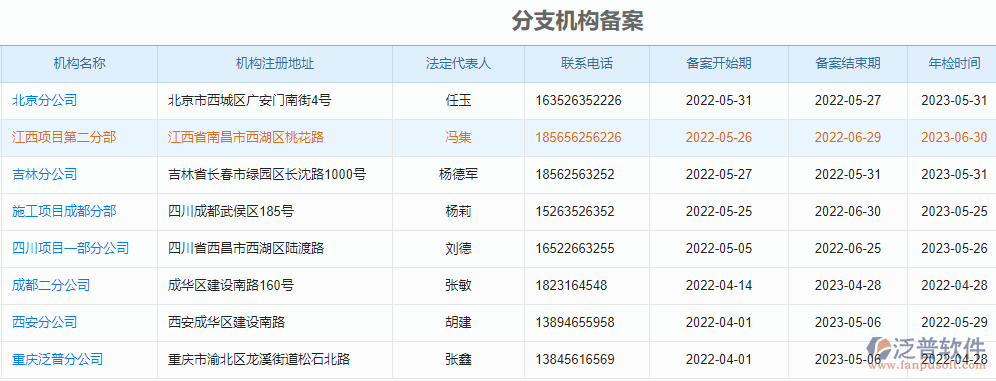The height and width of the screenshot is (381, 996).
Task: Click end date 2022-06-29
Action: pyautogui.click(x=848, y=137)
